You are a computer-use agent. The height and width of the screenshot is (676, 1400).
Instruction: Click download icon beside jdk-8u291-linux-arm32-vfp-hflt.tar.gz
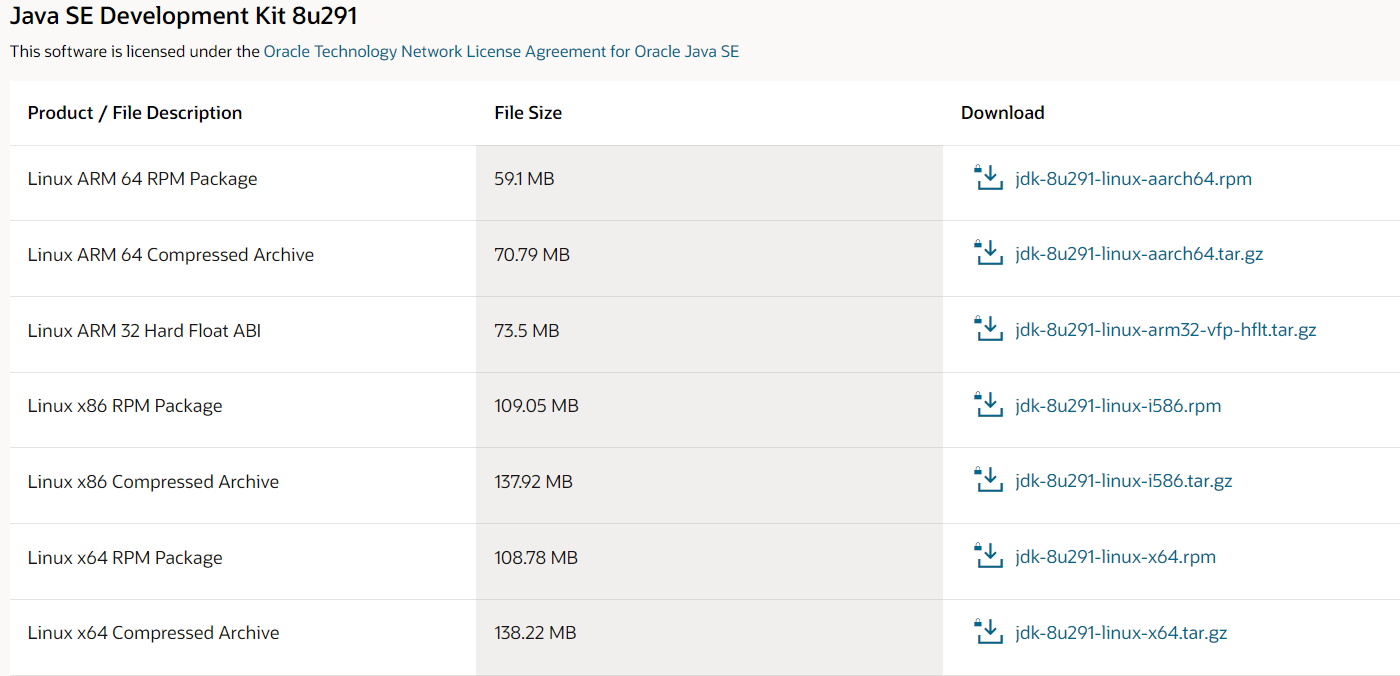(988, 329)
